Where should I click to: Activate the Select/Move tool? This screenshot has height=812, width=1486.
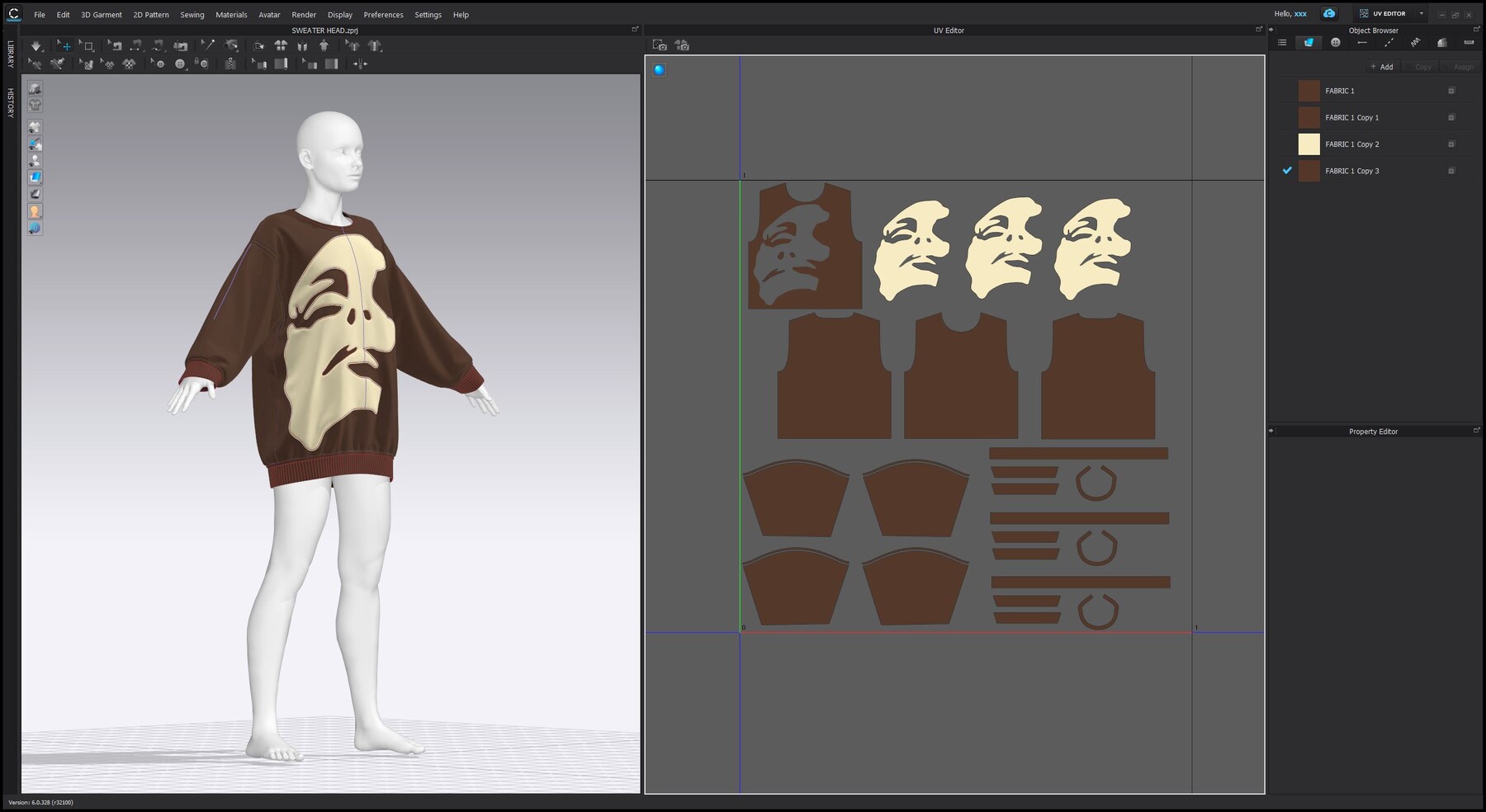(x=65, y=45)
